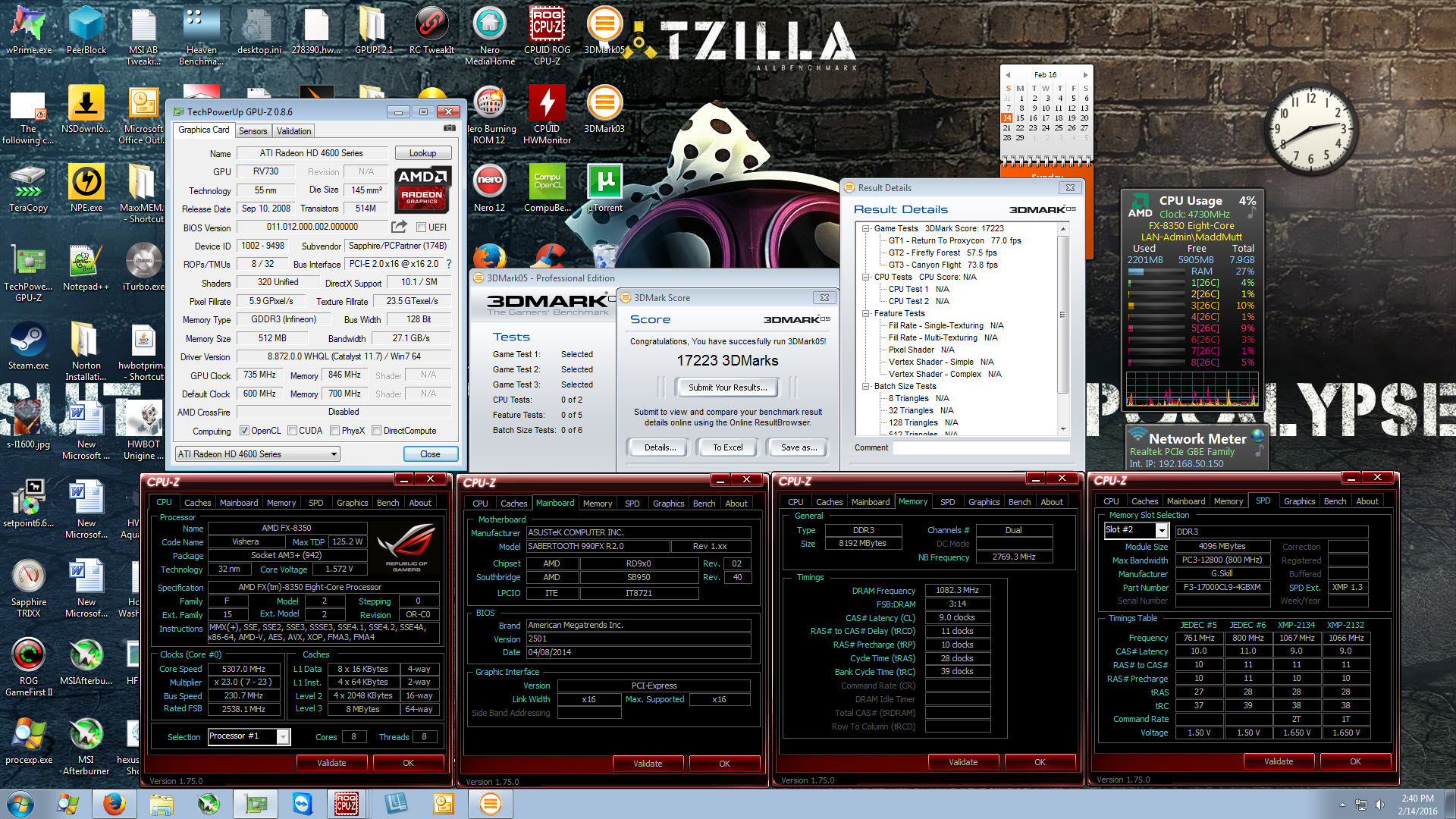
Task: Click Details button in 3DMark Score
Action: tap(660, 447)
